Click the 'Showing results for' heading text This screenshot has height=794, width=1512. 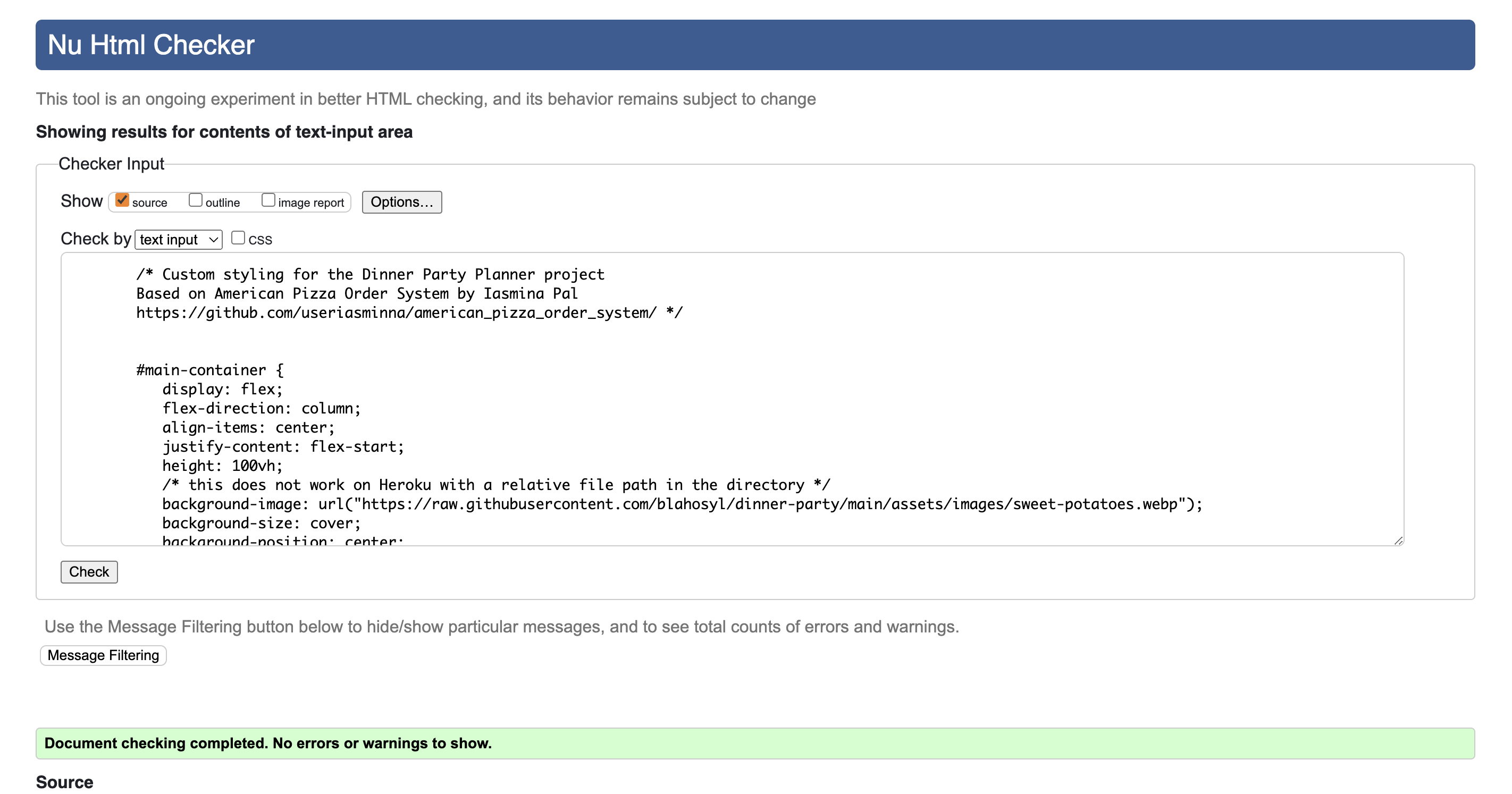click(x=224, y=131)
